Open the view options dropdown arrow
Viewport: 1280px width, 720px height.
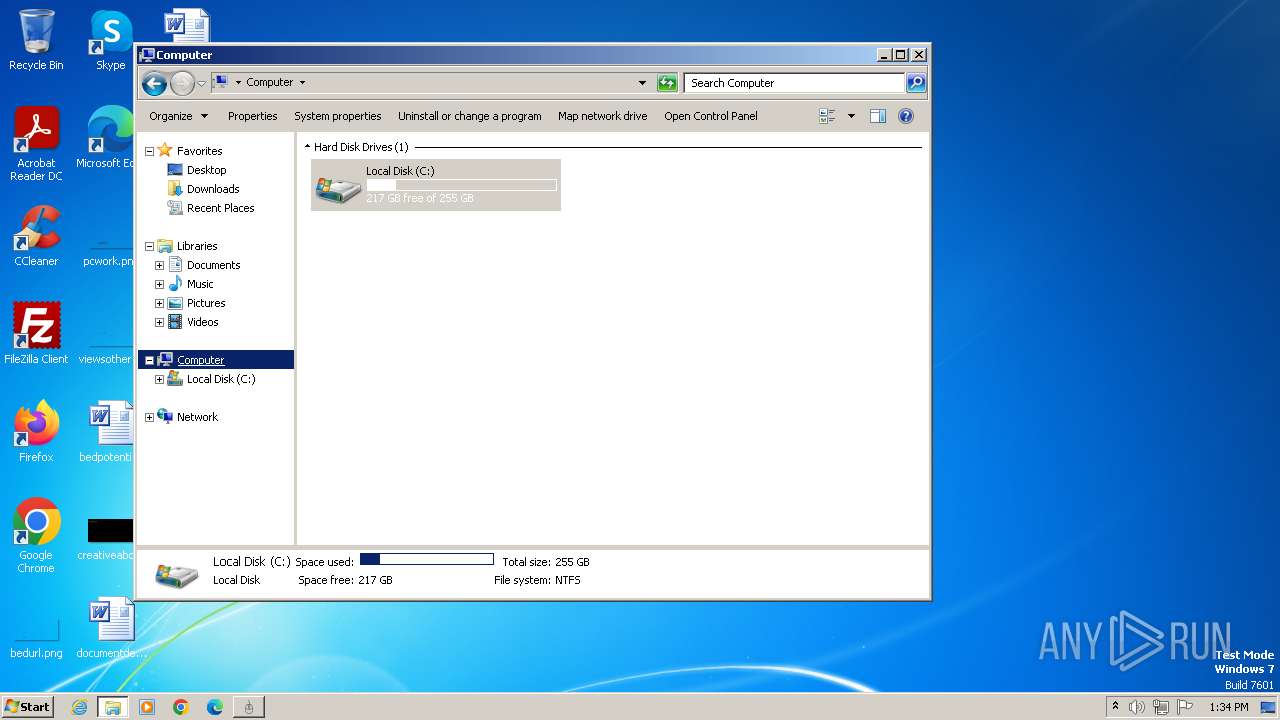coord(851,116)
